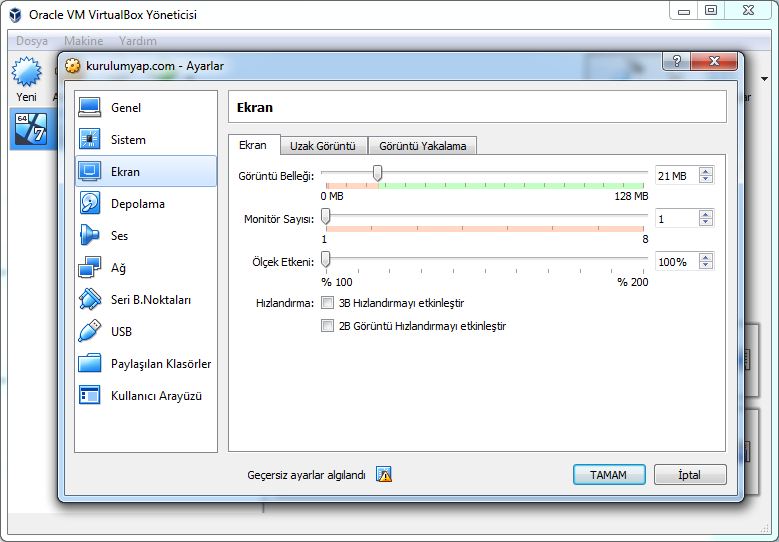Select Kullanıcı Arayüzü in the settings list

click(146, 395)
